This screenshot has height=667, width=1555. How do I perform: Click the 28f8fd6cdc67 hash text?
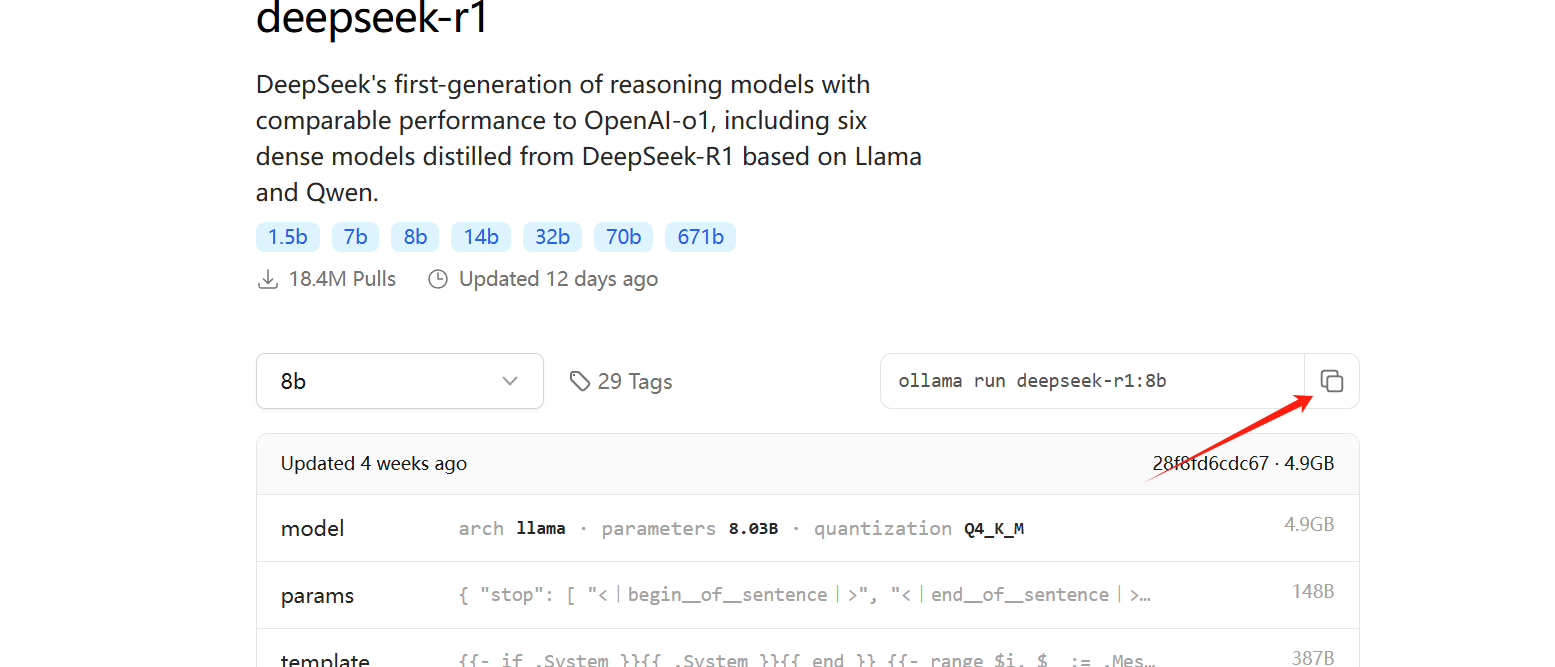[1210, 464]
